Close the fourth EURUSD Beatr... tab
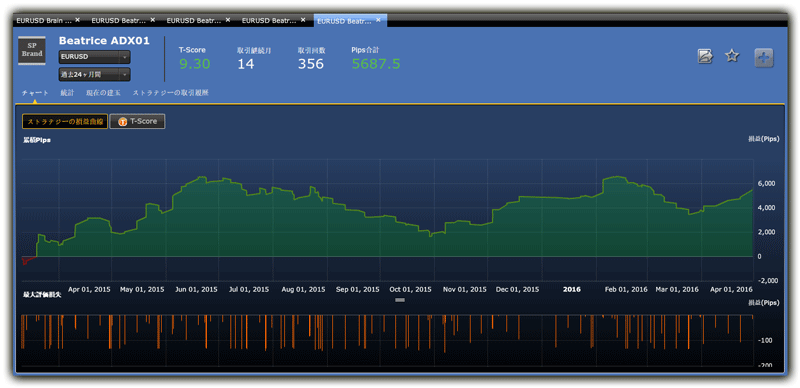 point(303,20)
